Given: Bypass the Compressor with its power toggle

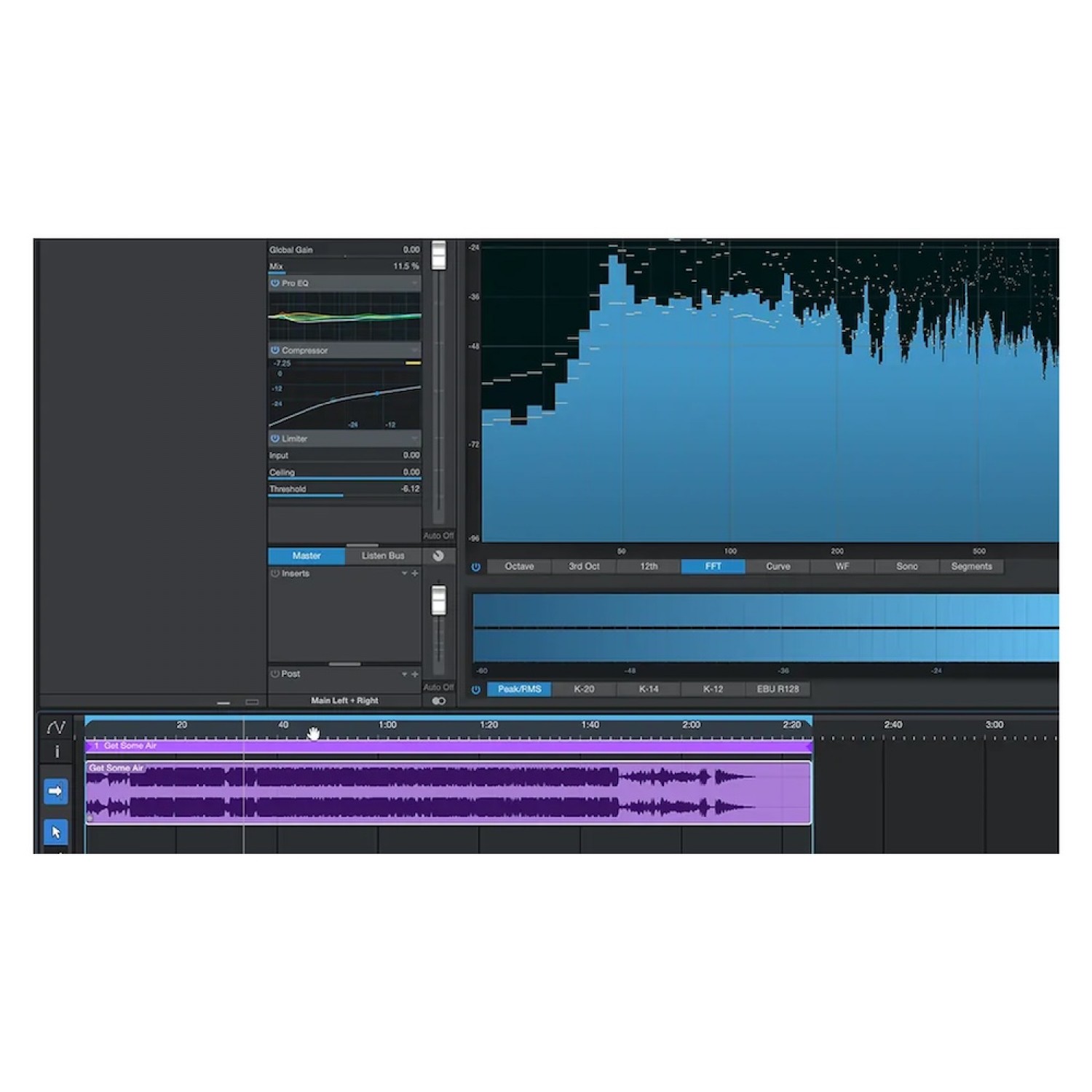Looking at the screenshot, I should [x=274, y=350].
